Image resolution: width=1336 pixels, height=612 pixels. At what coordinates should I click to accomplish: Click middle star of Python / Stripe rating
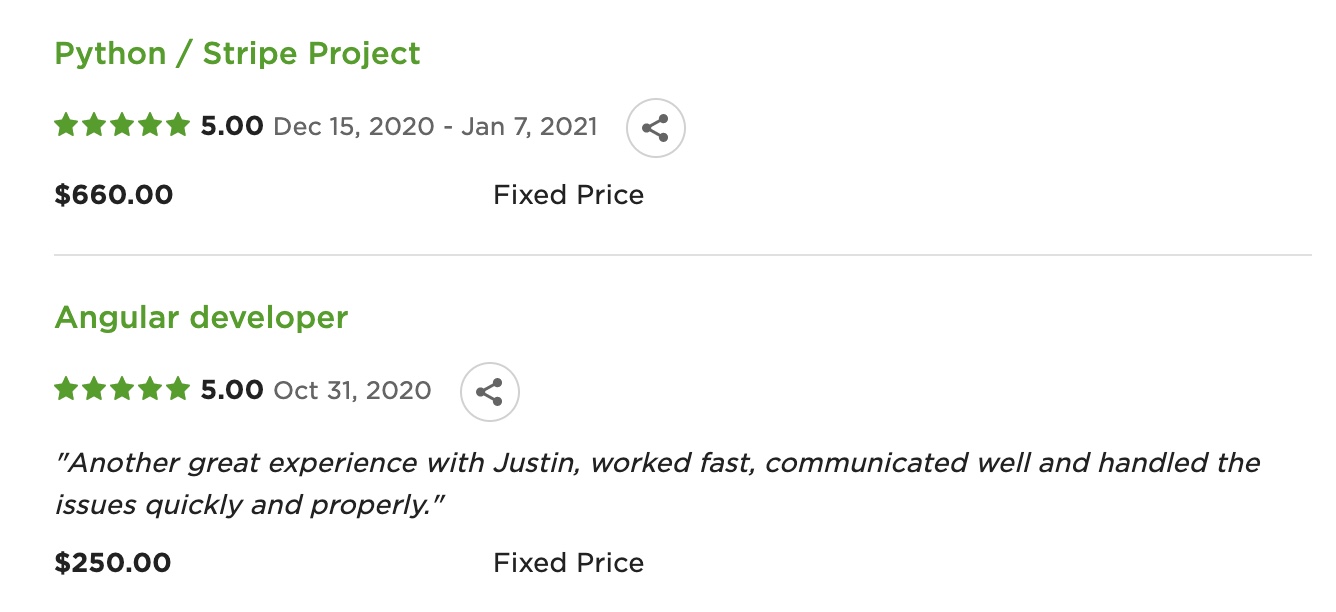click(122, 126)
